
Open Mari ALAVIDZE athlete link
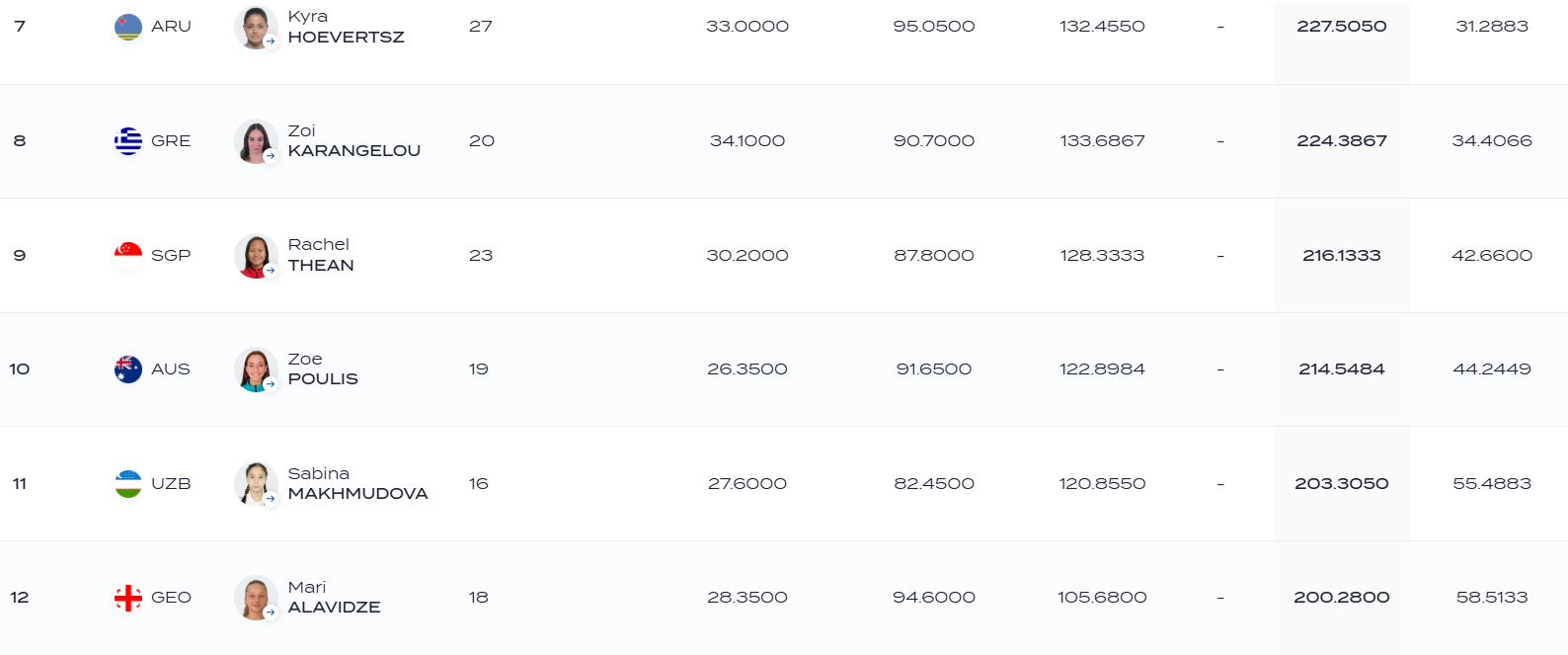334,598
